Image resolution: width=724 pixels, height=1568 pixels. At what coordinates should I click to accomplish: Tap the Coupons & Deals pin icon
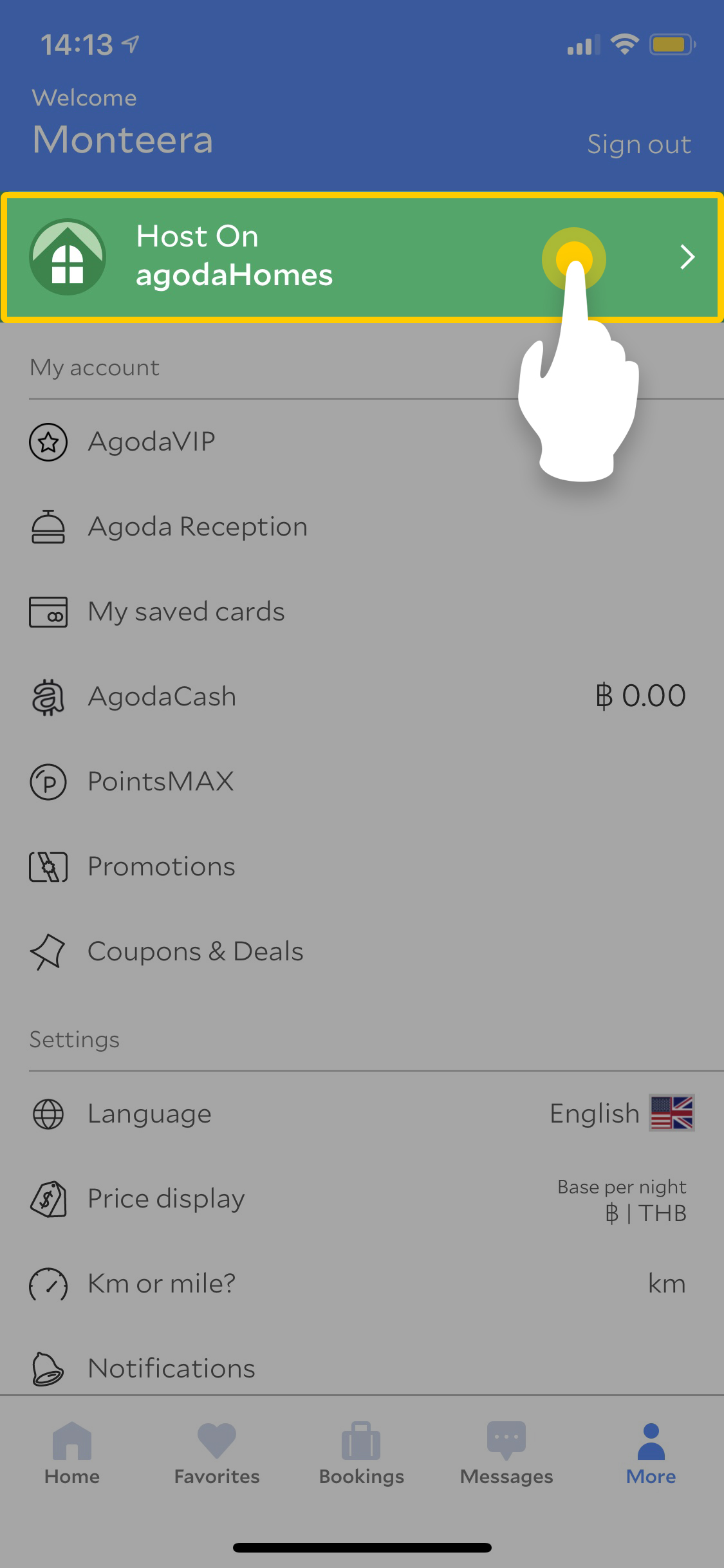(48, 952)
